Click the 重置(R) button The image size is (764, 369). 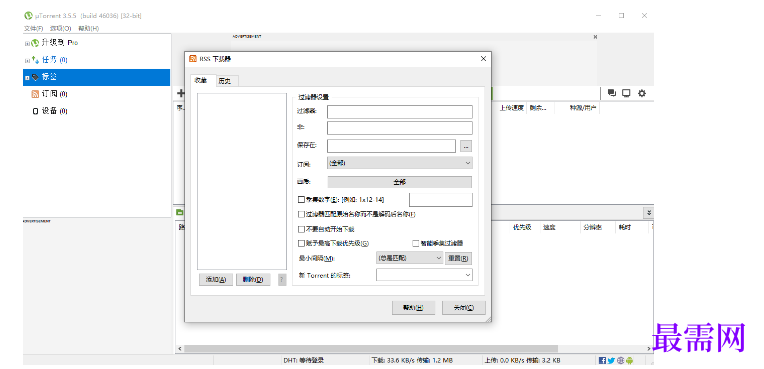pyautogui.click(x=458, y=258)
